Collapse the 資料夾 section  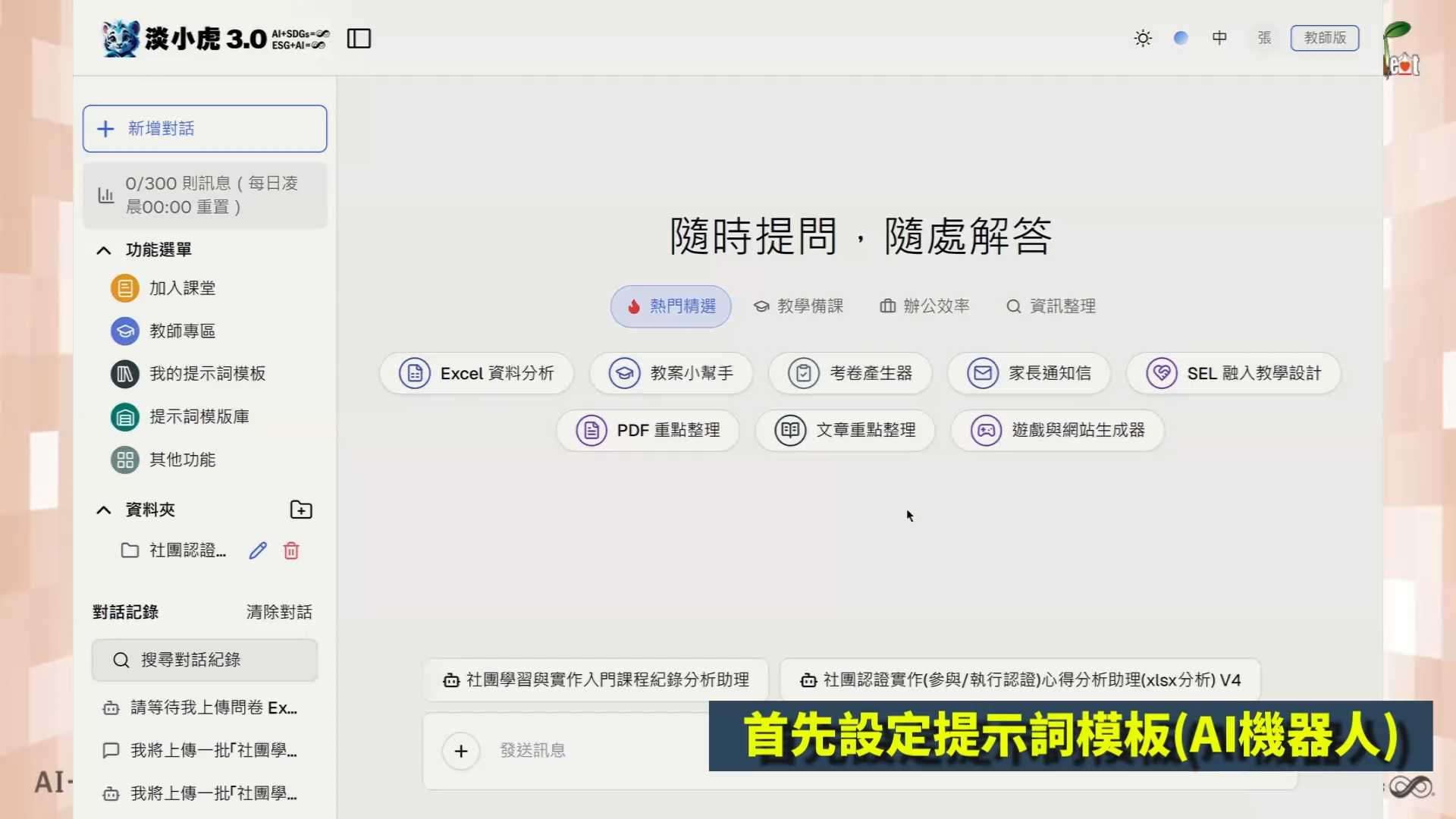104,510
